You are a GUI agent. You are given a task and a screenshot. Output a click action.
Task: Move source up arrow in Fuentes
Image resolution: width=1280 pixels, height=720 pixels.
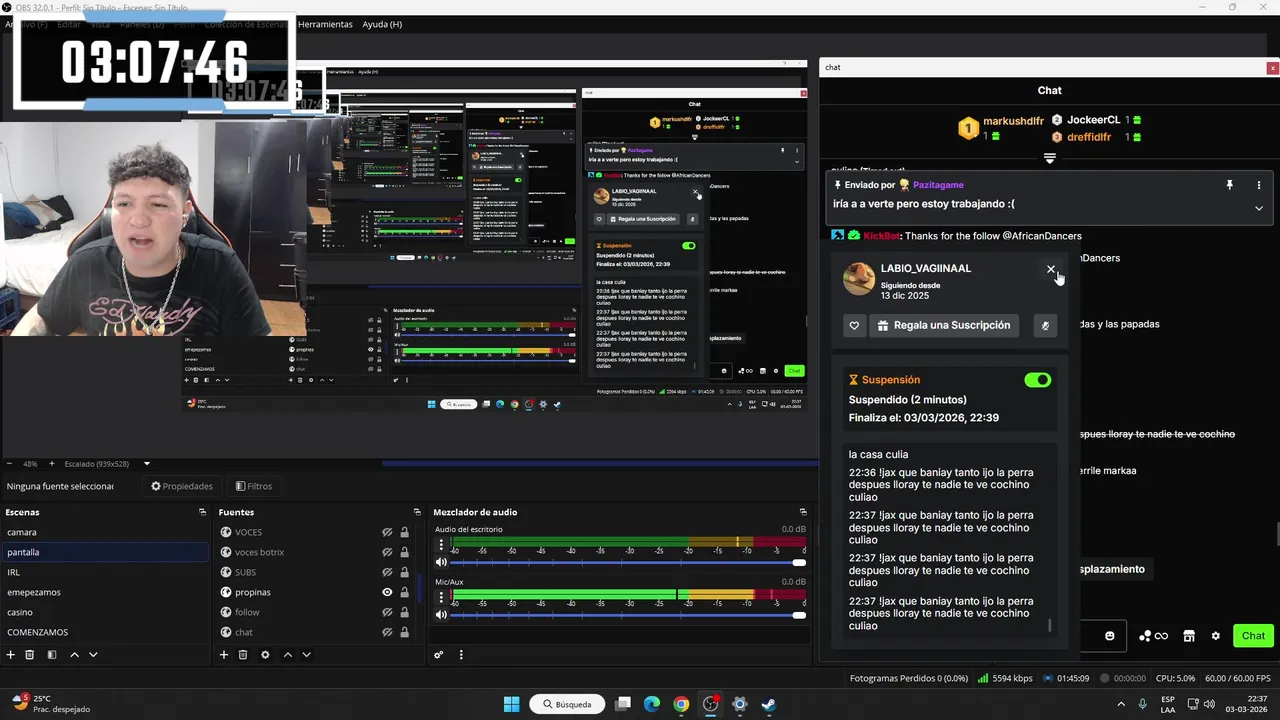287,655
